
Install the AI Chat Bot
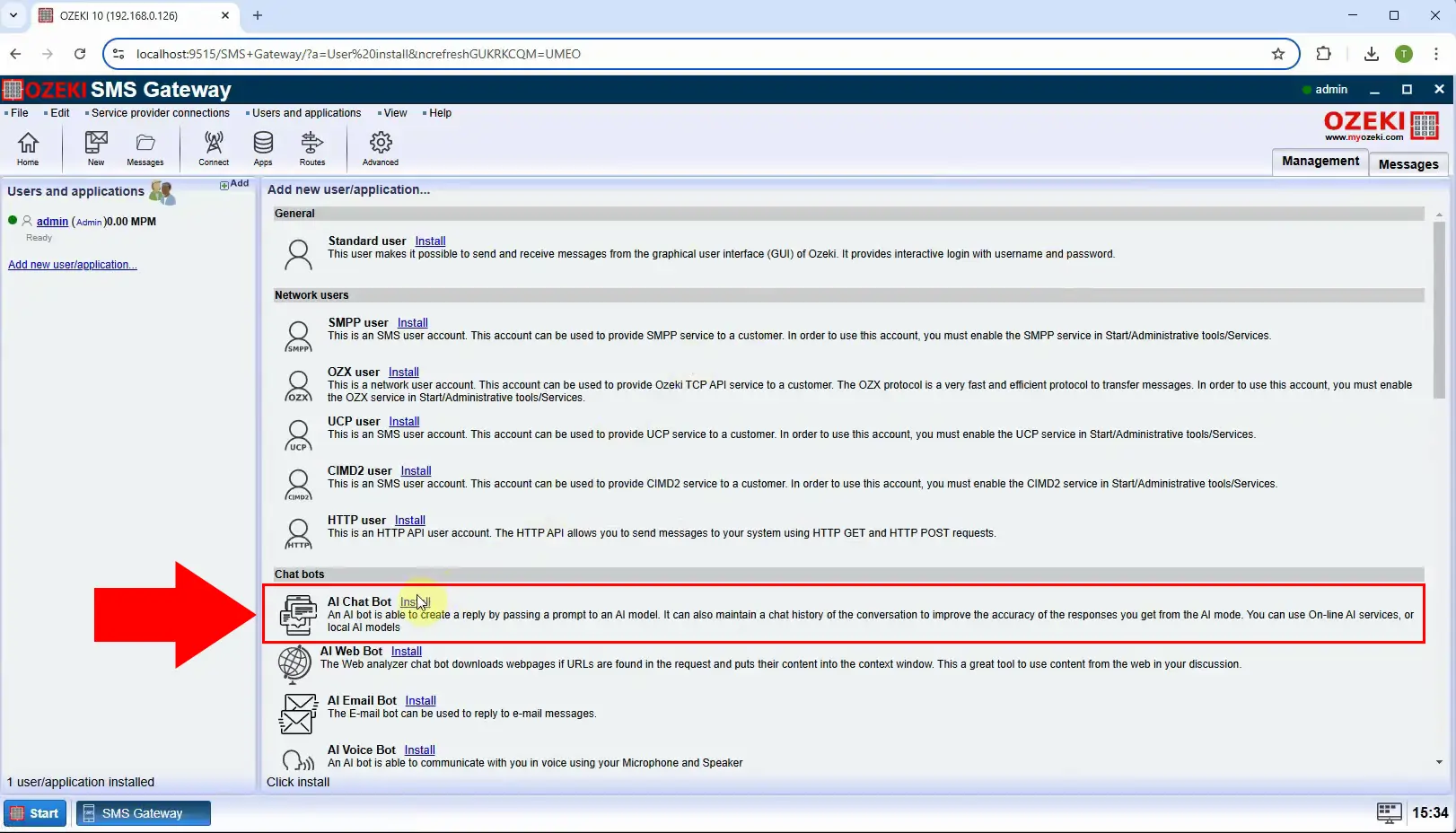pyautogui.click(x=416, y=602)
